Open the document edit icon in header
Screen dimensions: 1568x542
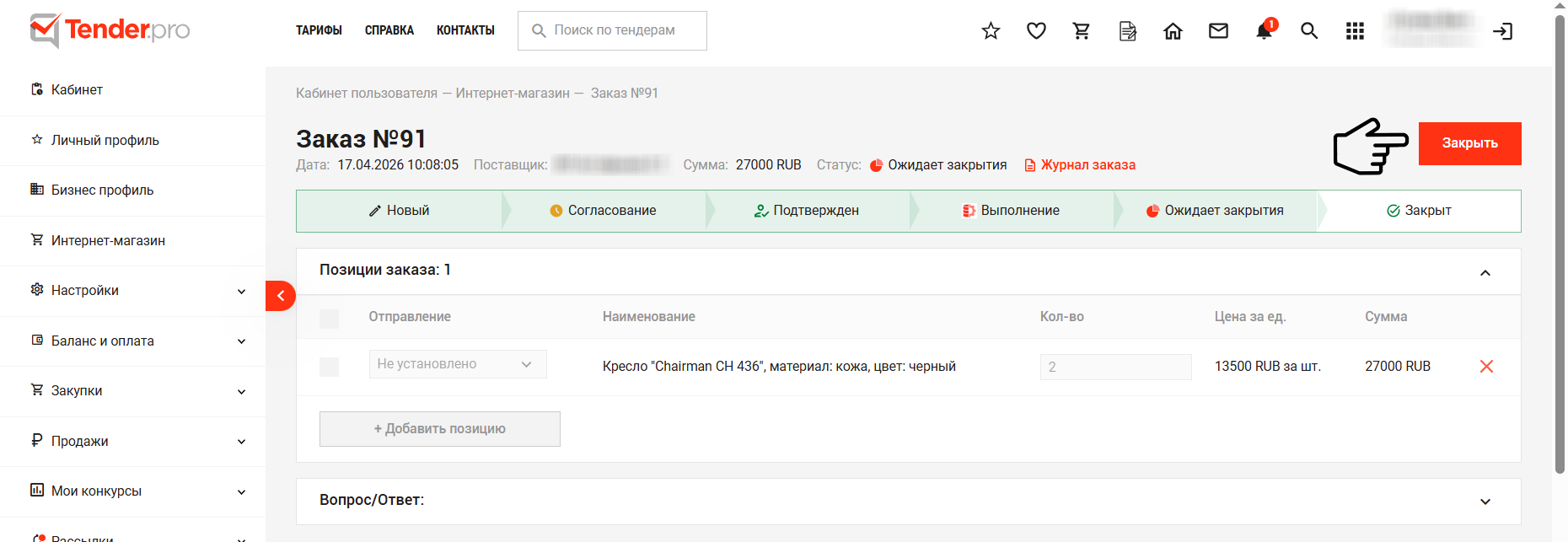1127,31
